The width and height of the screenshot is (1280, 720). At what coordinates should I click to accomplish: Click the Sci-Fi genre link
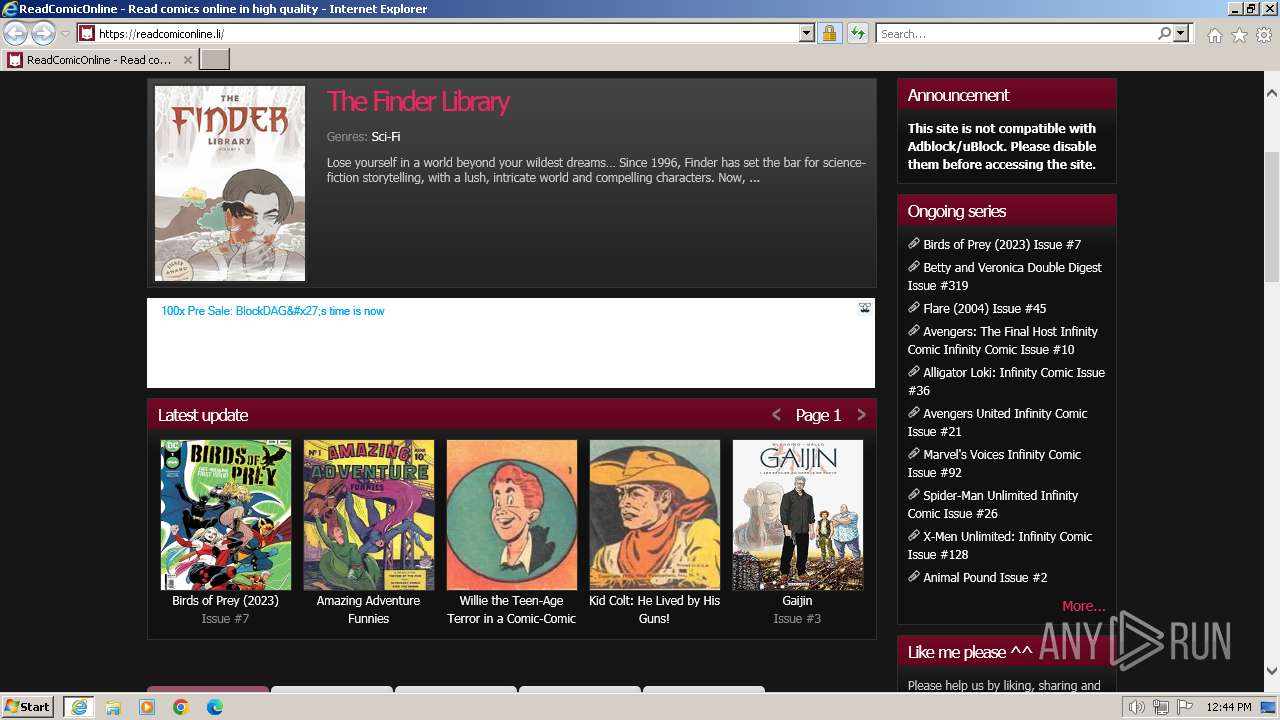pyautogui.click(x=386, y=137)
